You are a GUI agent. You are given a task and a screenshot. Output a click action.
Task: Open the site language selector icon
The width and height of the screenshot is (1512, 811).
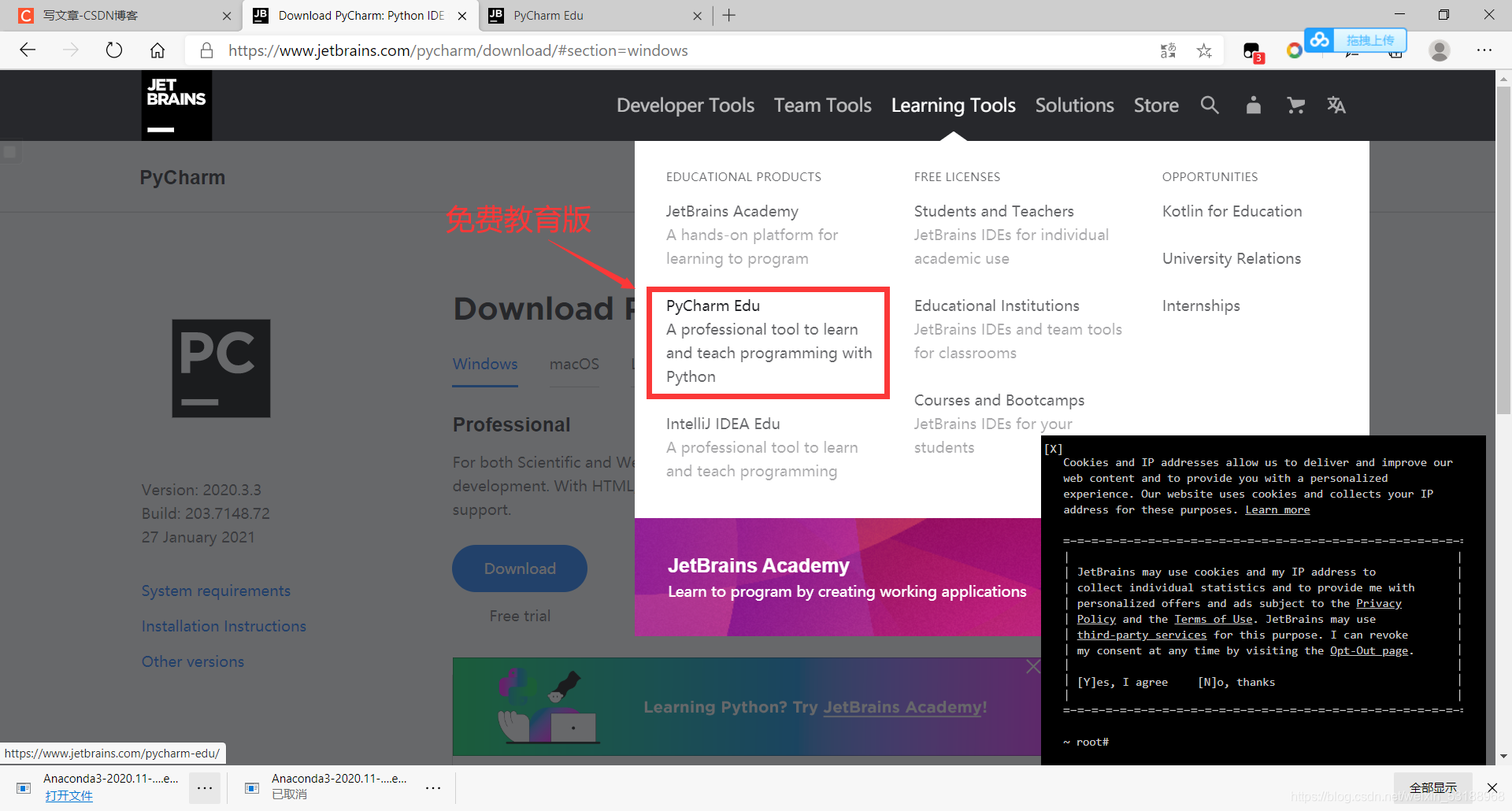1336,105
